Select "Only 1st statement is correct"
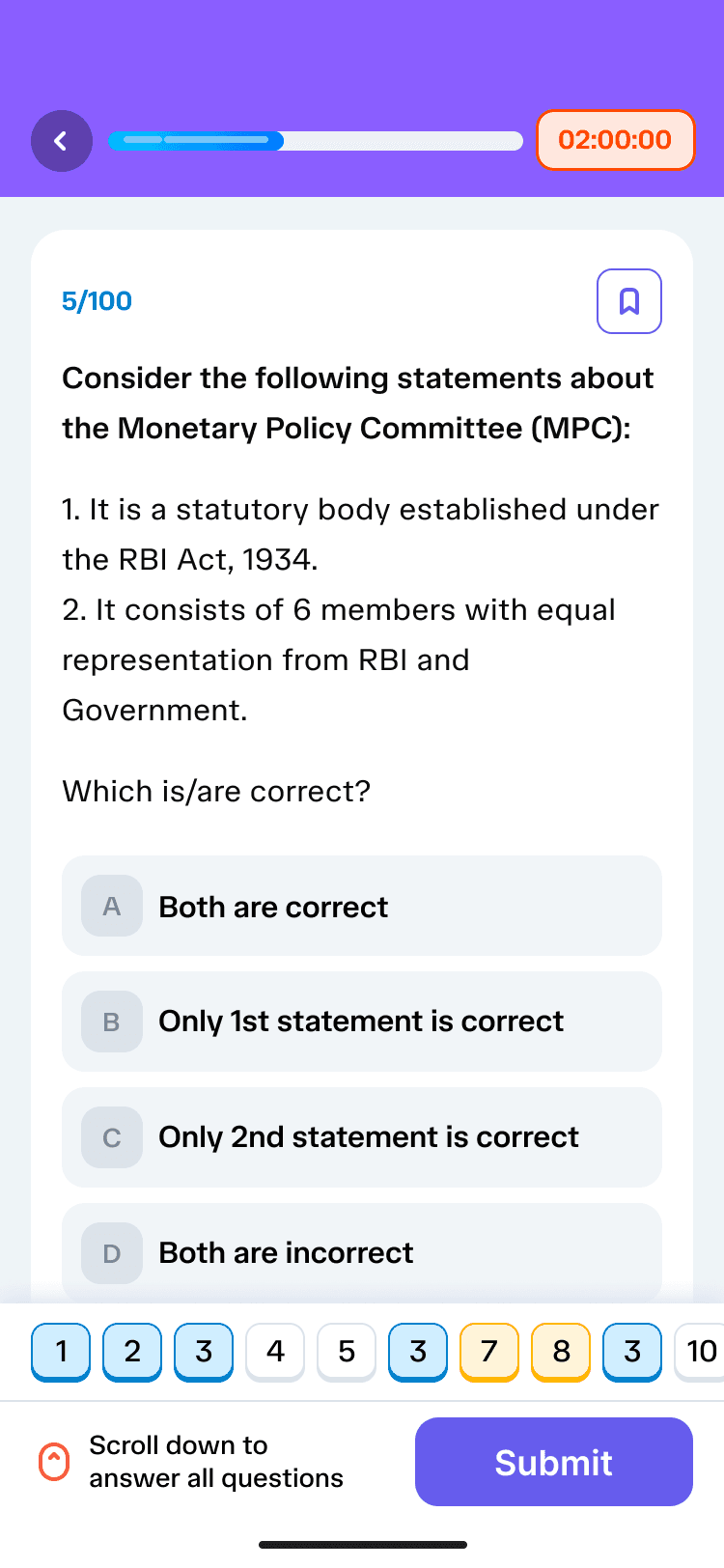Image resolution: width=724 pixels, height=1568 pixels. (361, 1022)
